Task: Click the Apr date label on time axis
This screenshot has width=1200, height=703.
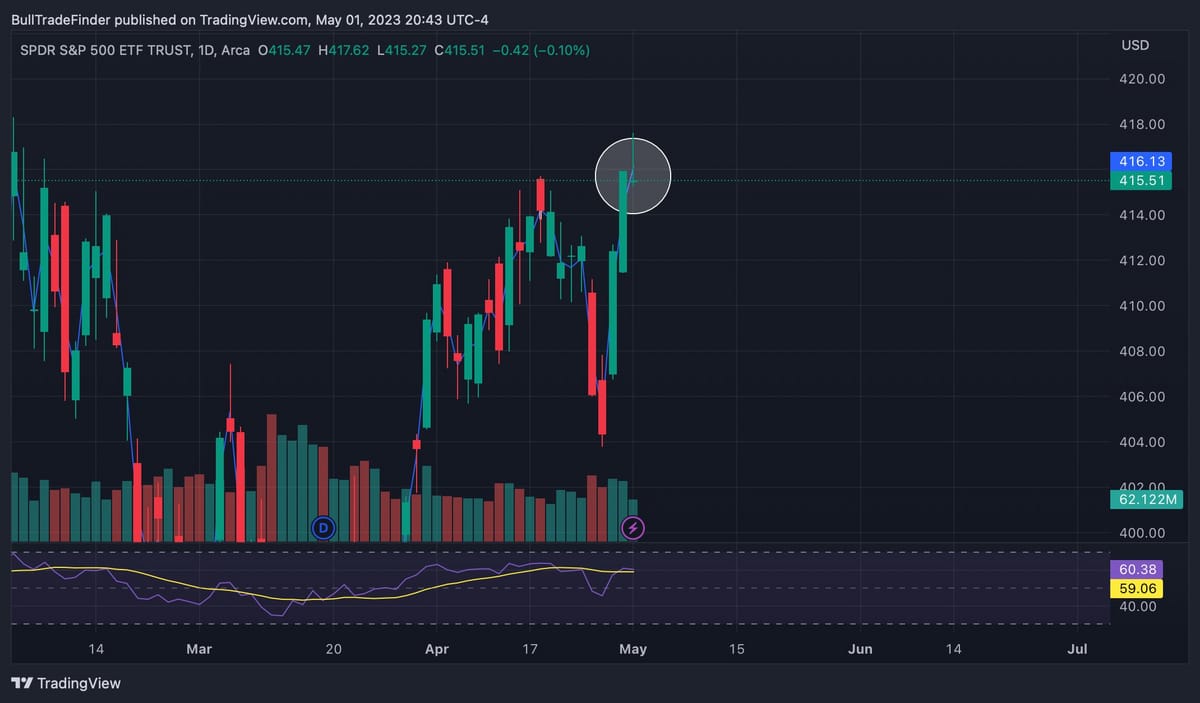Action: click(437, 649)
